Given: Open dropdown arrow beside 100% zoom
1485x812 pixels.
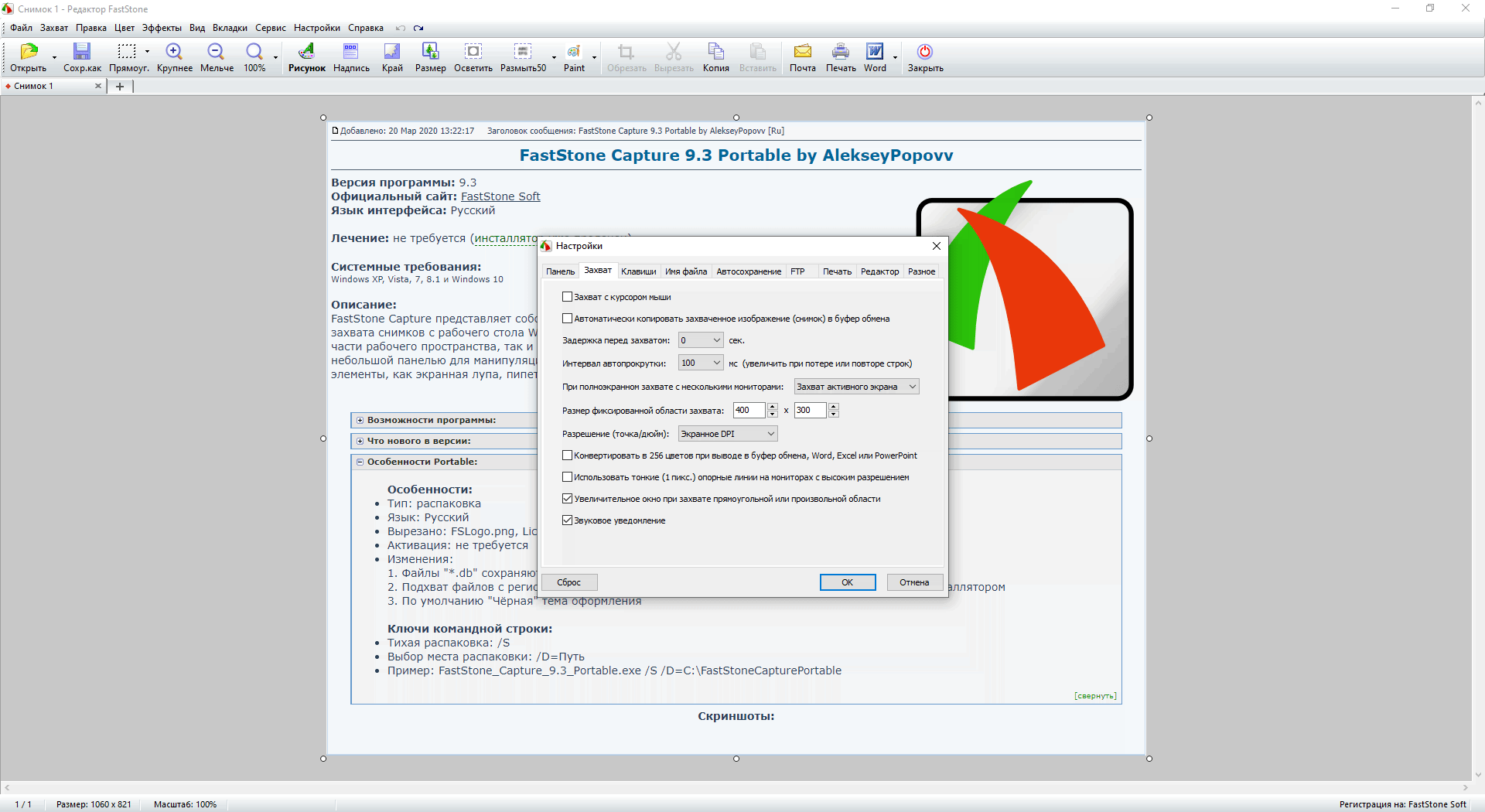Looking at the screenshot, I should point(275,56).
